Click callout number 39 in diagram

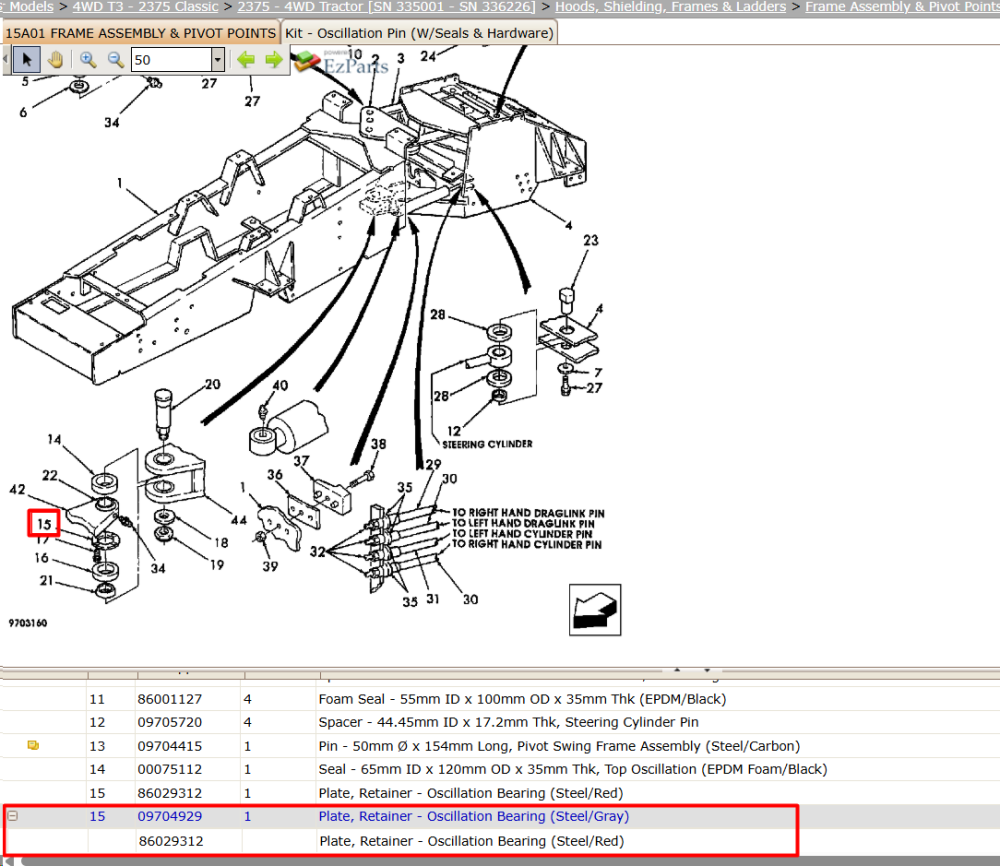pos(270,566)
